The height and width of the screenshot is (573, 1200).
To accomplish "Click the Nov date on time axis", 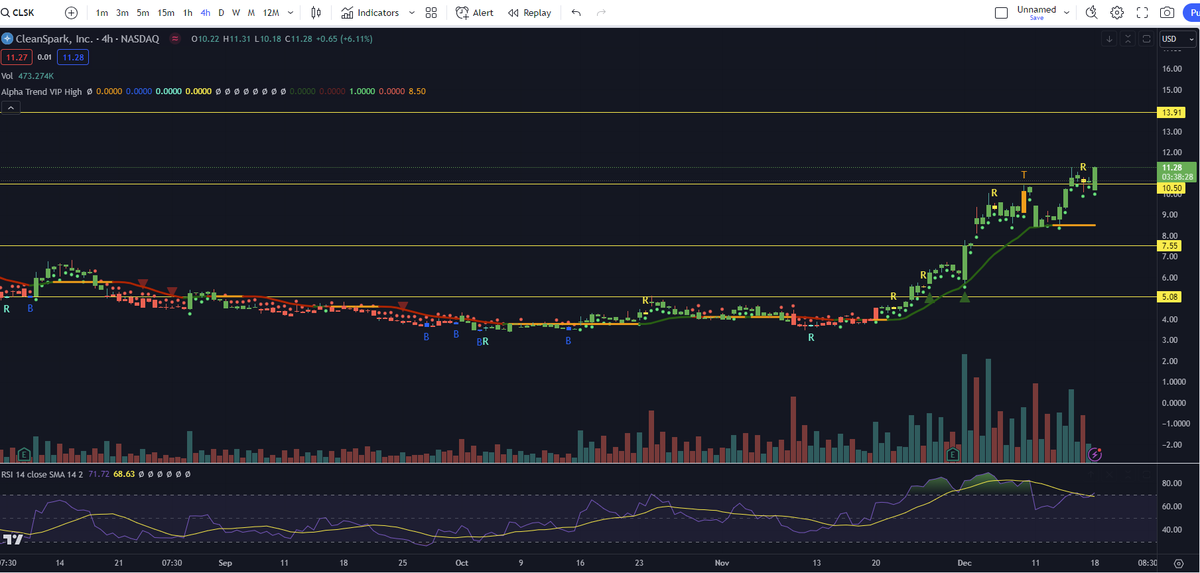I will coord(723,563).
